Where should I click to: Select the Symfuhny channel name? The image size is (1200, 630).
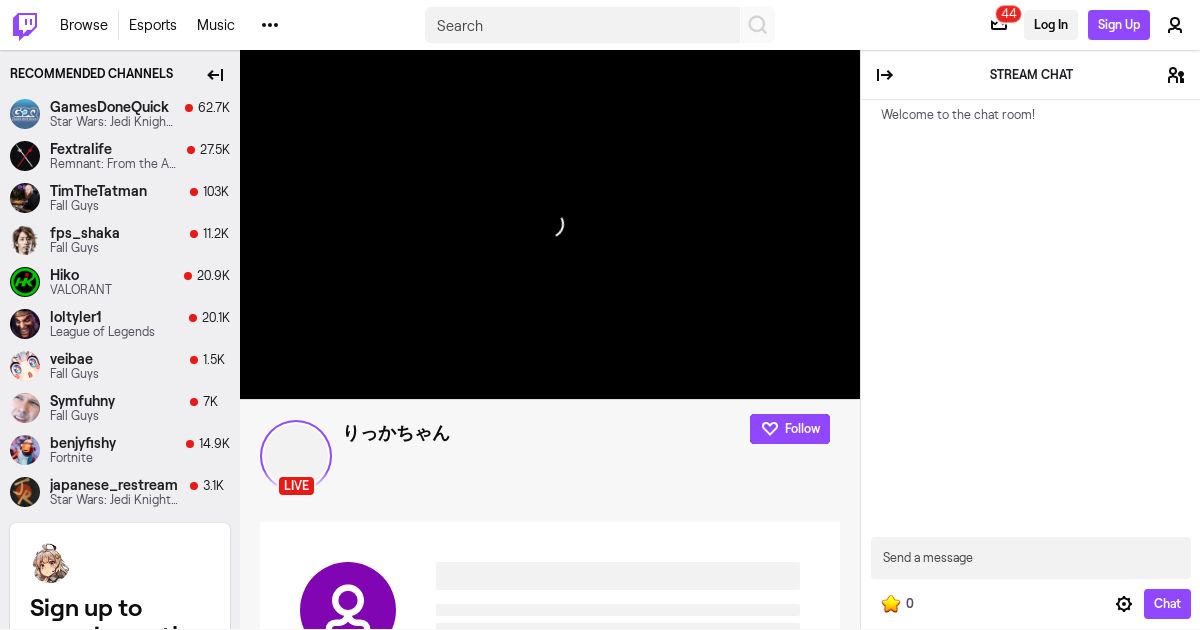(82, 401)
